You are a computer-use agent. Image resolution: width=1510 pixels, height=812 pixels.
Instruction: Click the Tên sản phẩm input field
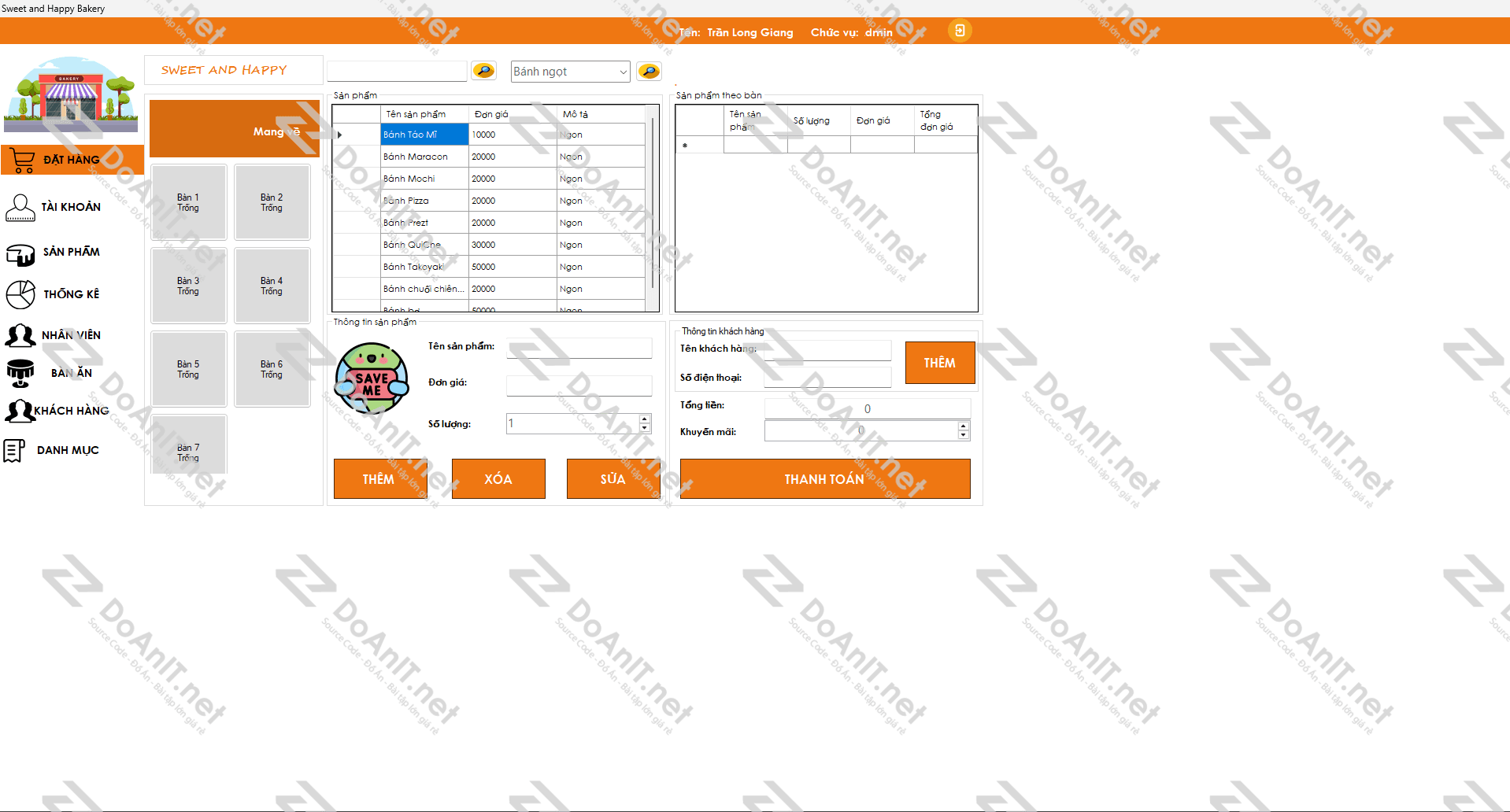click(x=579, y=349)
